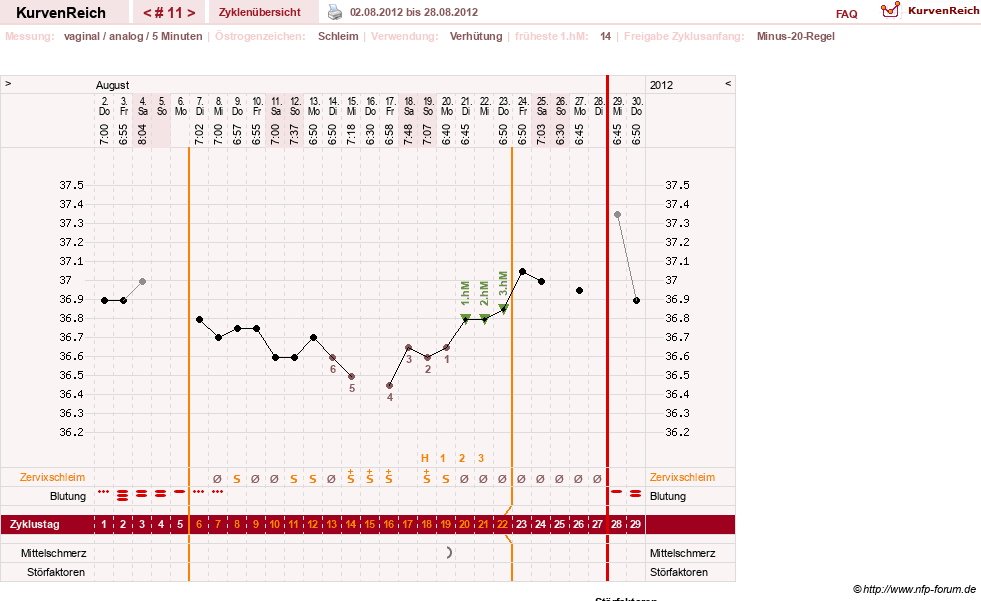981x601 pixels.
Task: Click the Zervixschleim label on the left
Action: tap(52, 477)
